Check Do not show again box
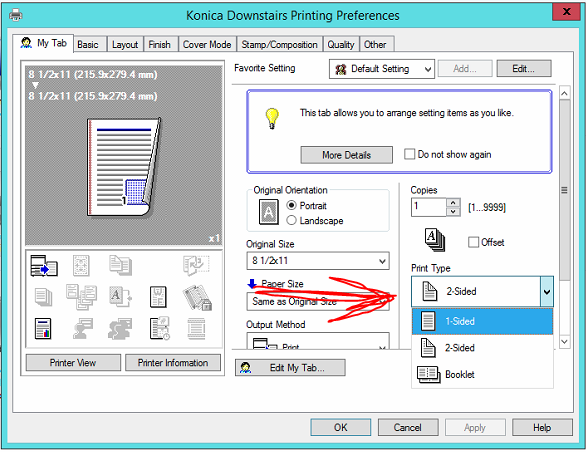Viewport: 586px width, 452px height. (409, 154)
